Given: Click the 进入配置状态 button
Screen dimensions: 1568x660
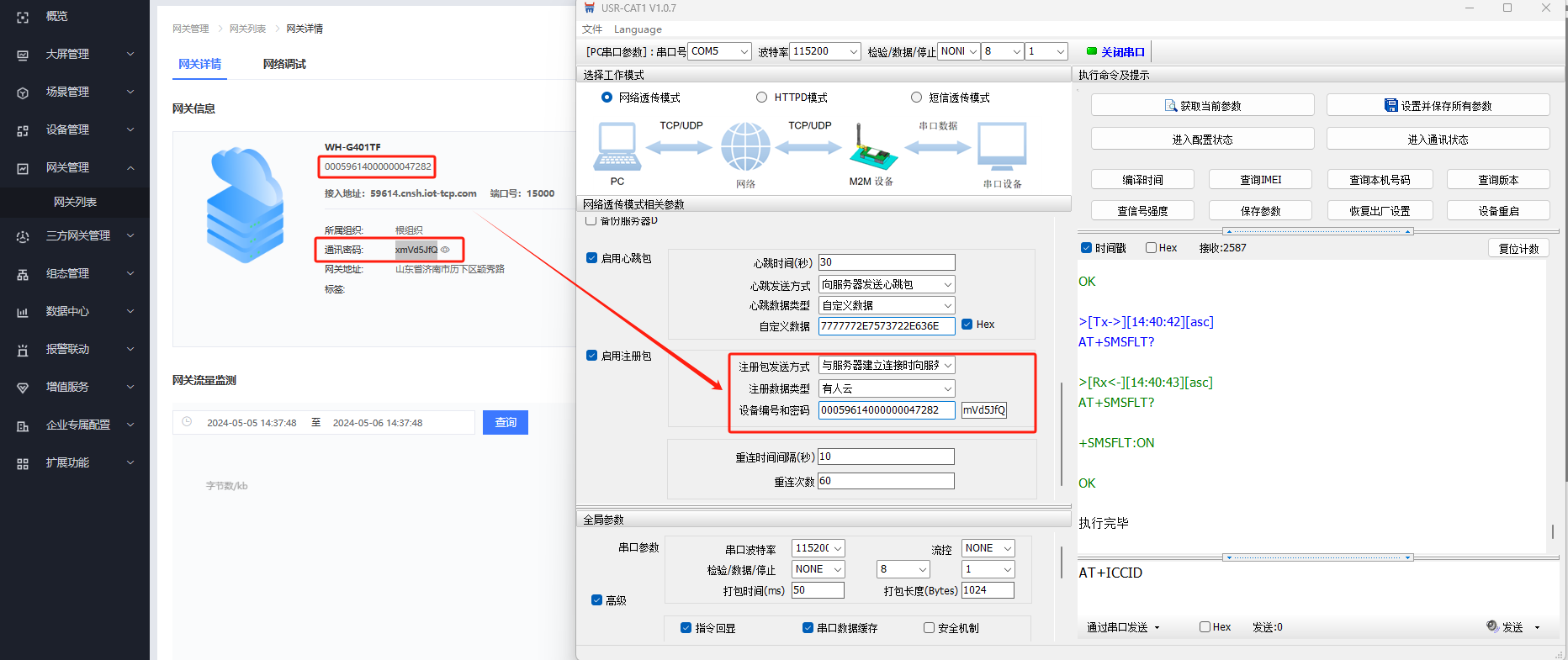Looking at the screenshot, I should [x=1202, y=140].
